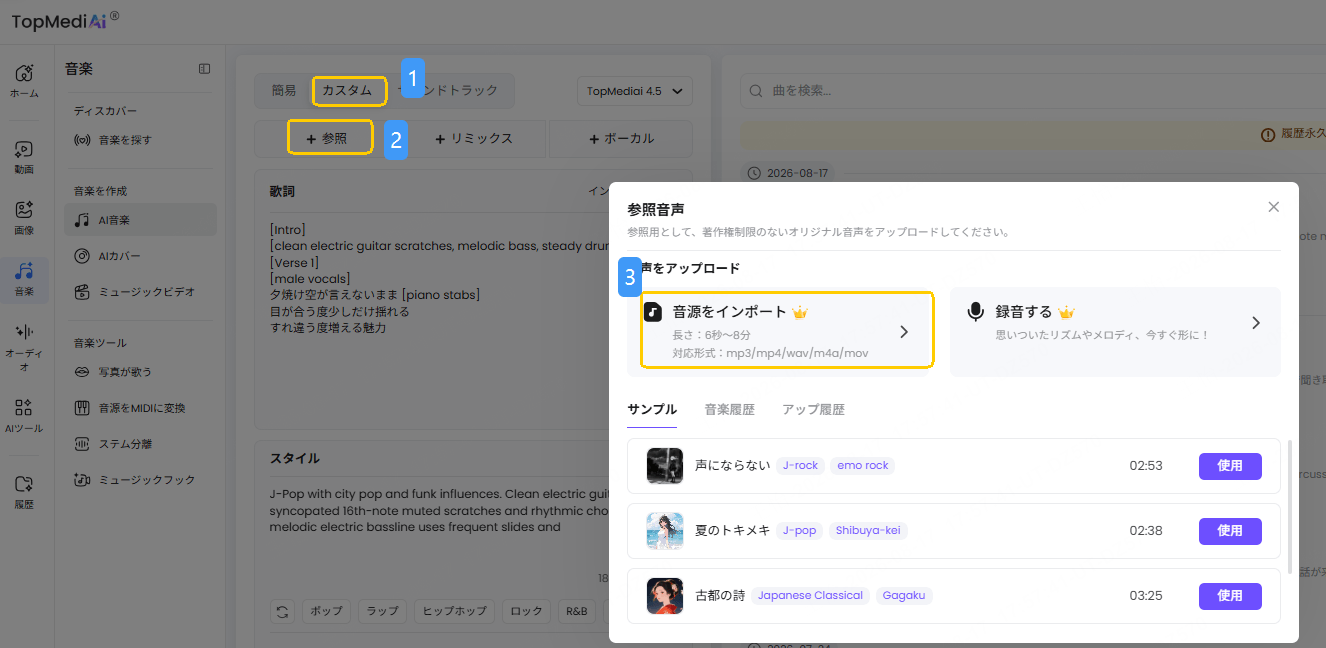
Task: Click the search magnifier icon
Action: click(x=757, y=91)
